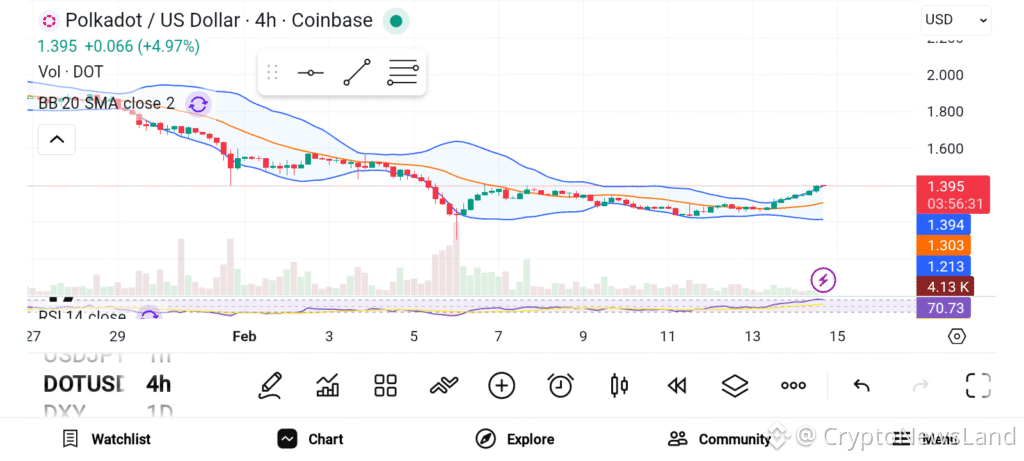Click the undo arrow
The width and height of the screenshot is (1024, 461).
click(x=861, y=385)
